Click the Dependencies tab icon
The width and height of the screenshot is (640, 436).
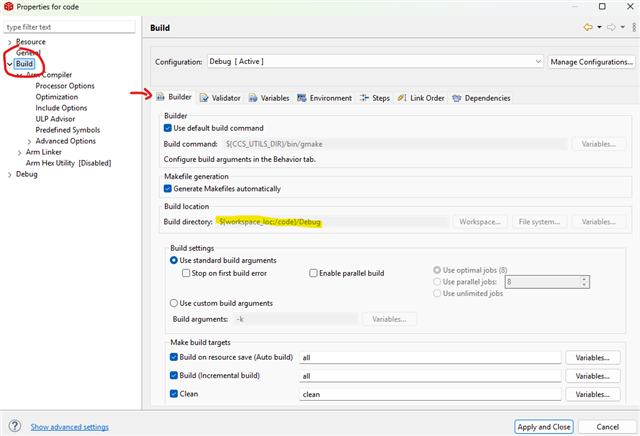(x=457, y=98)
